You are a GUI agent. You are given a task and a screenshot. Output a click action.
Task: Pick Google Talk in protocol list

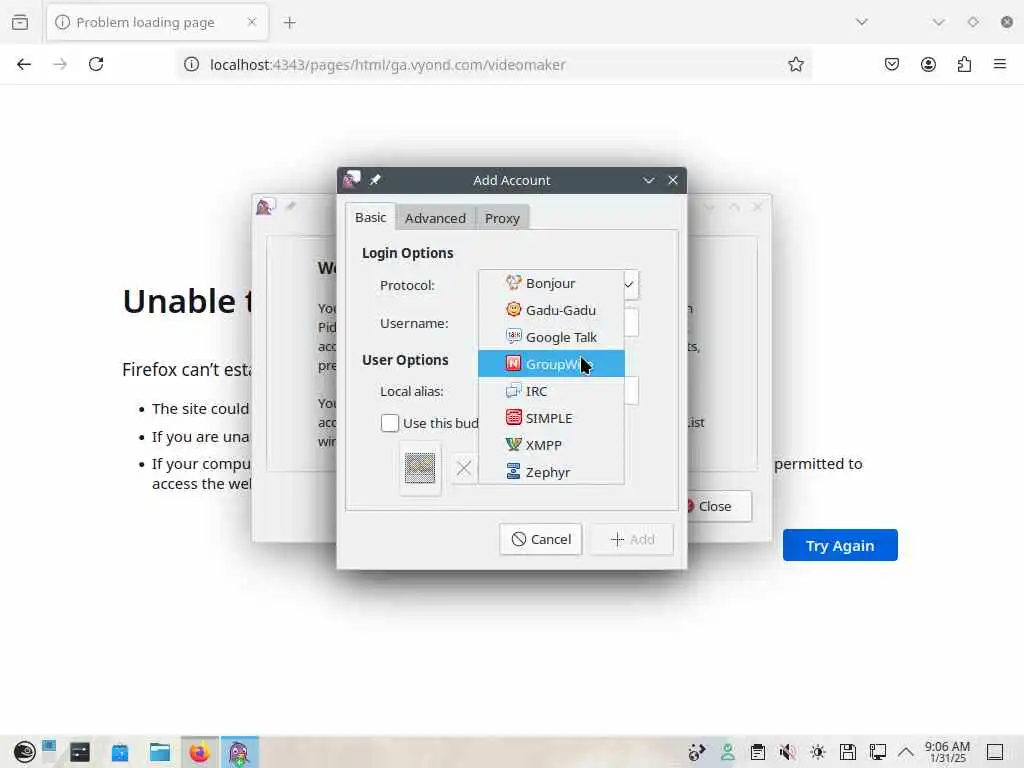tap(551, 337)
